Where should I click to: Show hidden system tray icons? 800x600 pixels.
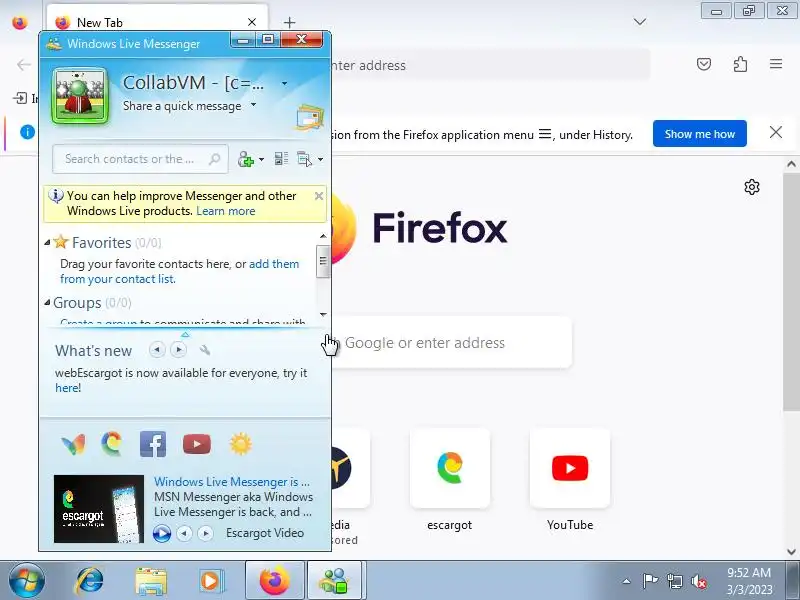point(627,581)
